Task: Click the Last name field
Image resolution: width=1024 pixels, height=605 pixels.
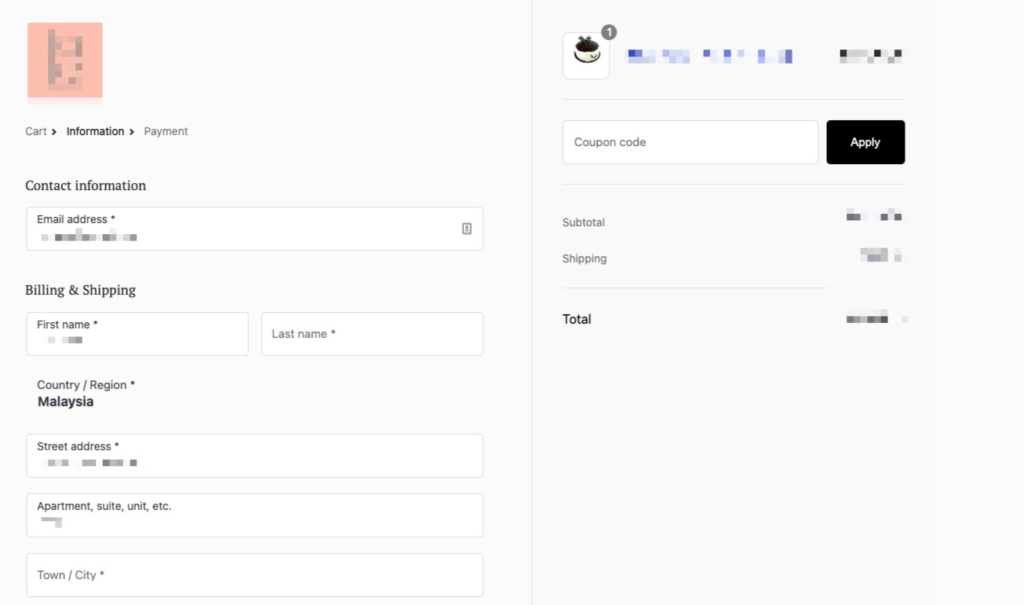Action: pos(371,333)
